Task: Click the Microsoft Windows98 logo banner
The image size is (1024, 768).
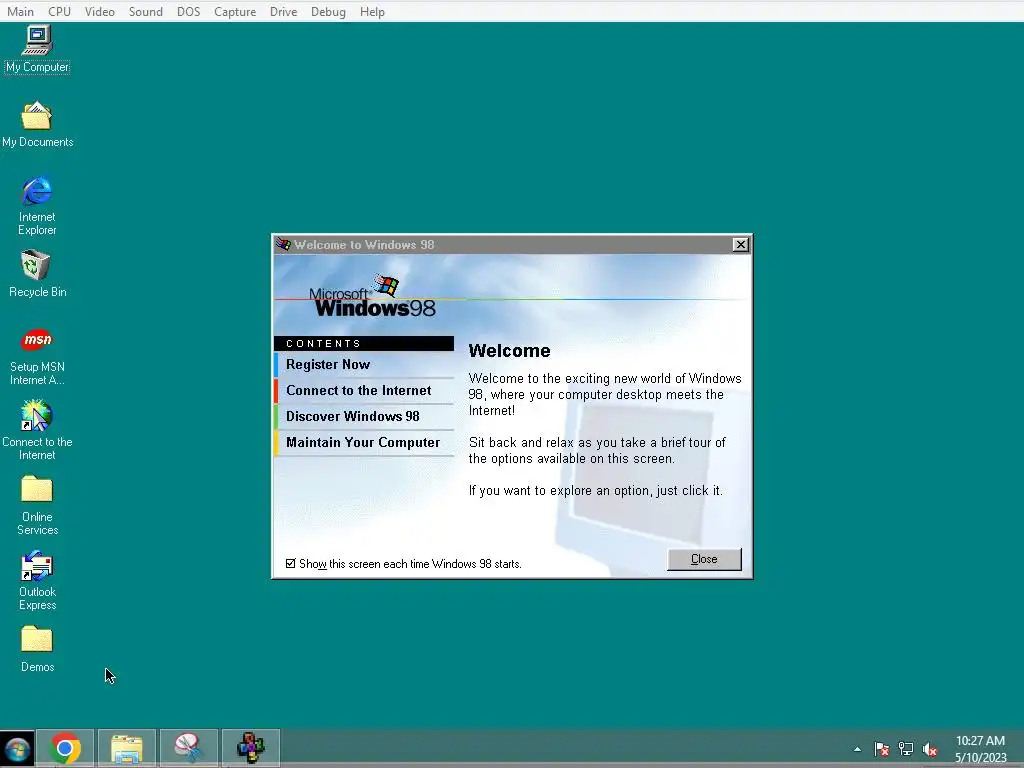Action: [x=372, y=297]
